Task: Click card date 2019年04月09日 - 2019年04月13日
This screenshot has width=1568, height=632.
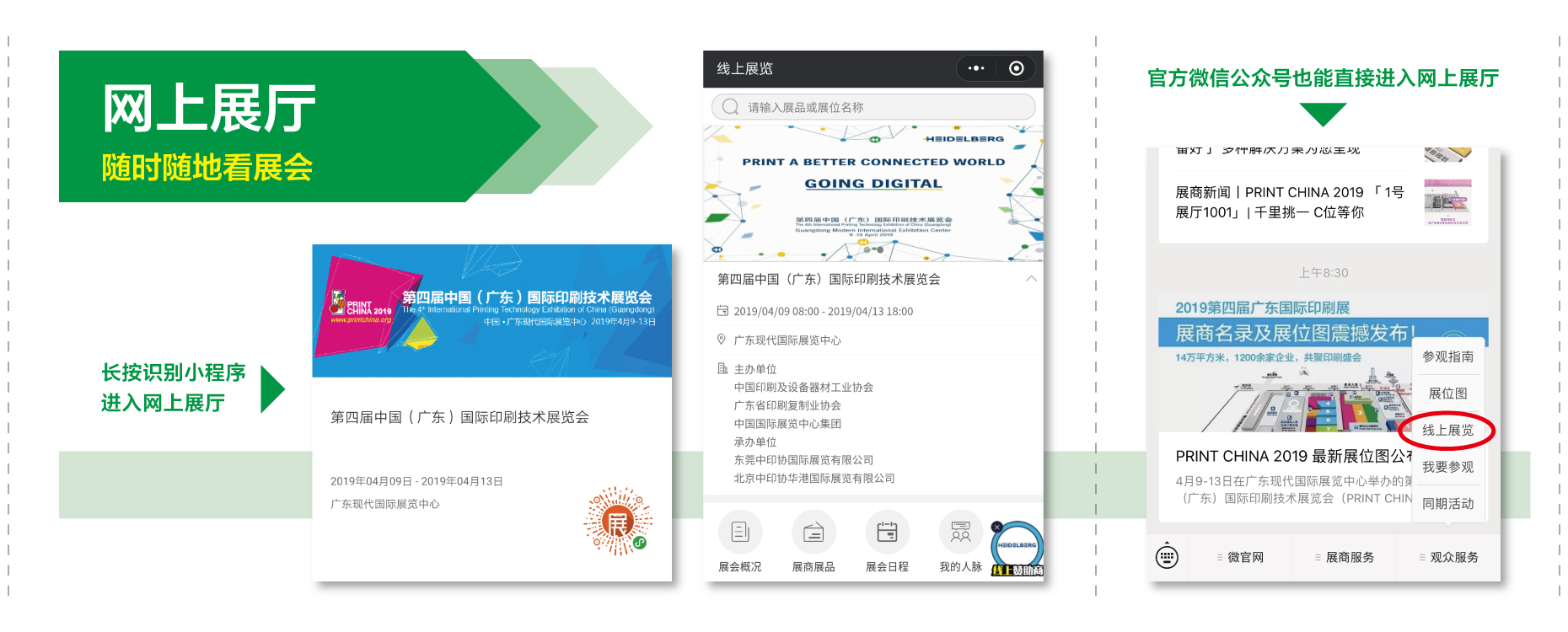Action: (416, 481)
